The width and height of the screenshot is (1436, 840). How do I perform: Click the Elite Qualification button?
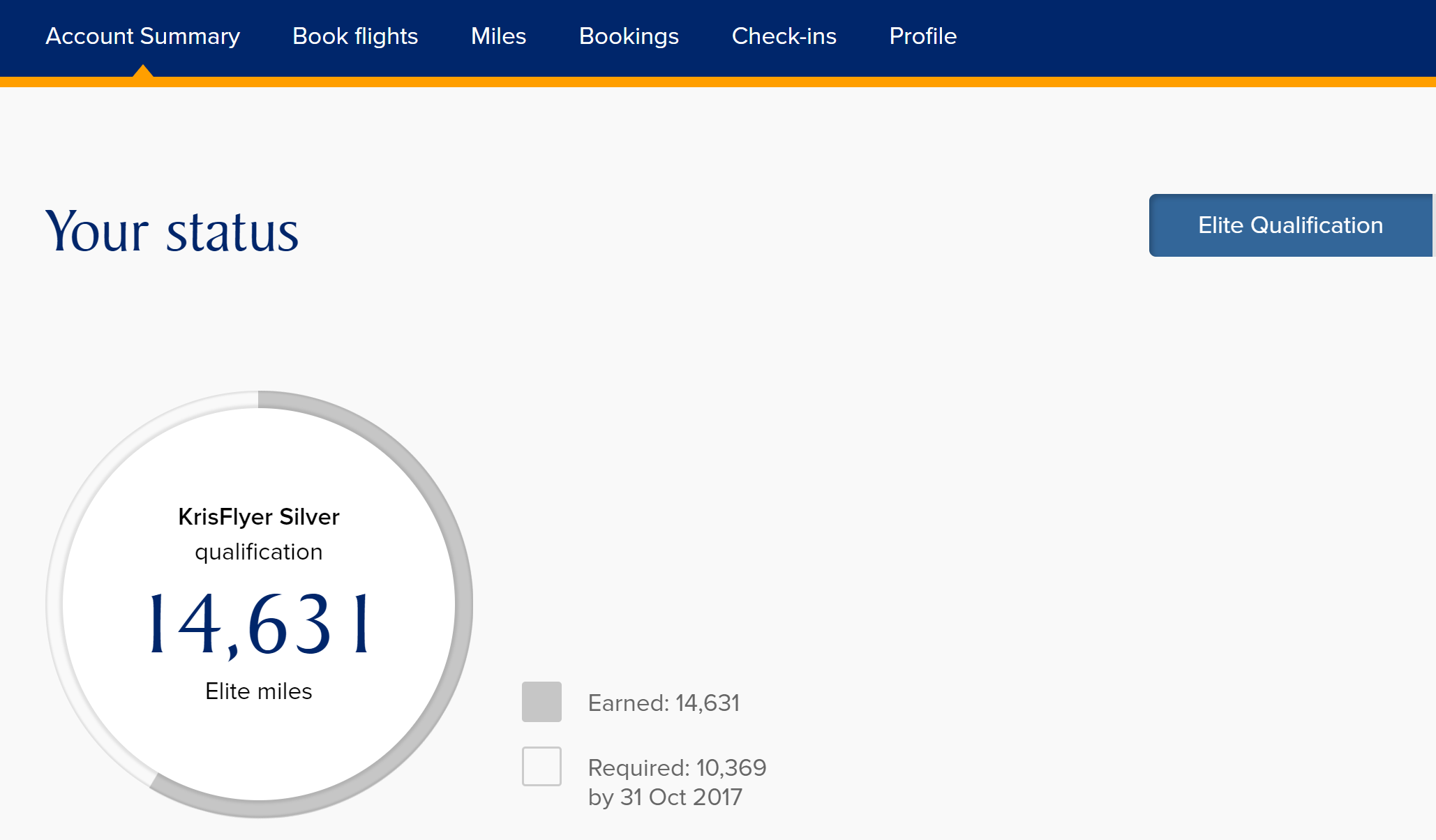tap(1289, 225)
